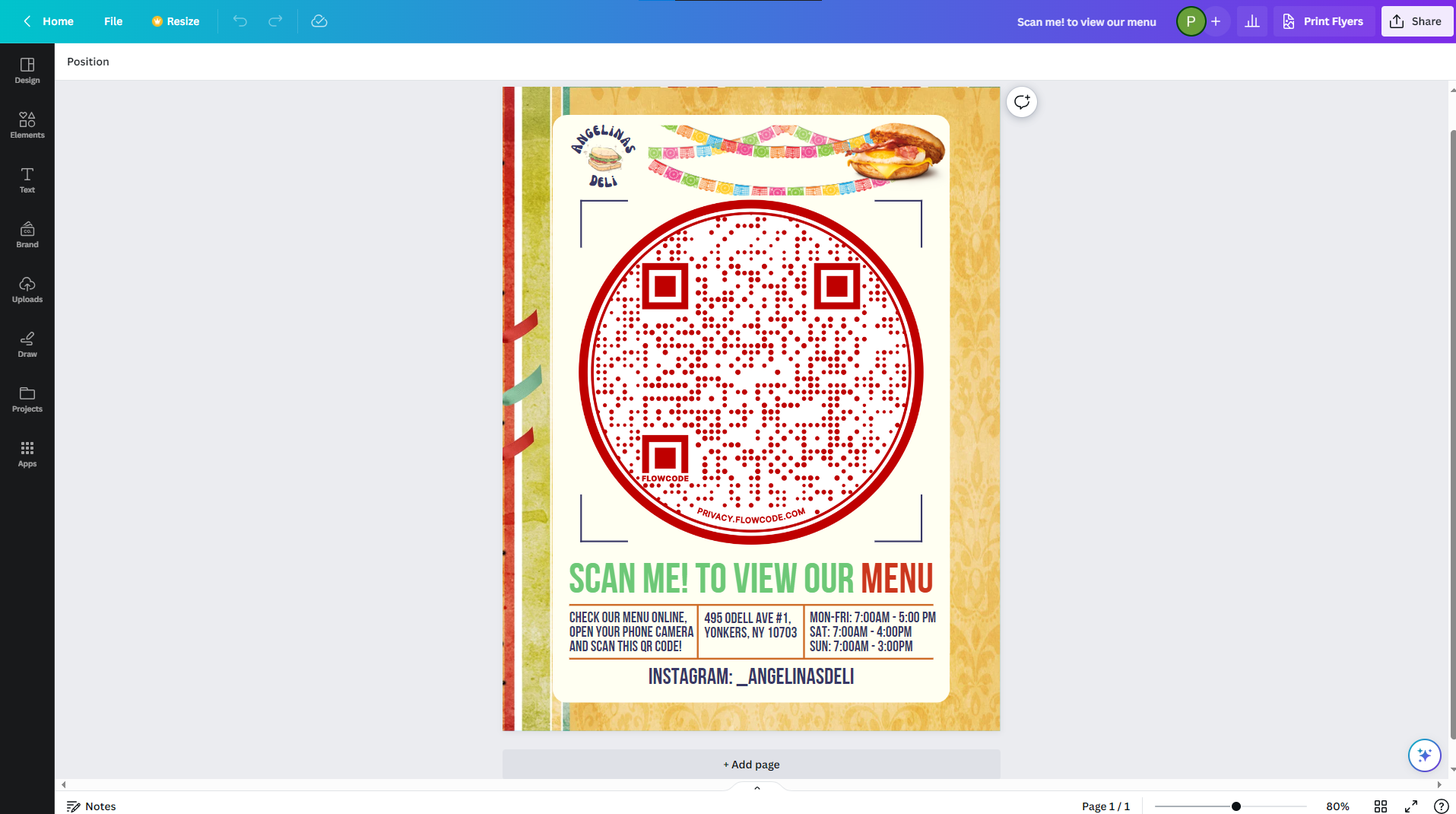The height and width of the screenshot is (814, 1456).
Task: Open the Brand kit panel
Action: pos(27,234)
